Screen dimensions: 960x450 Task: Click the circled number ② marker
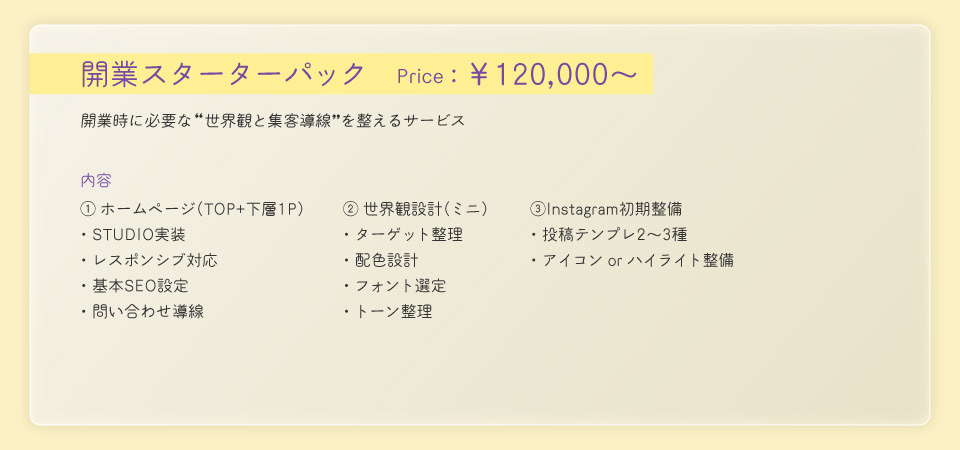[x=350, y=210]
